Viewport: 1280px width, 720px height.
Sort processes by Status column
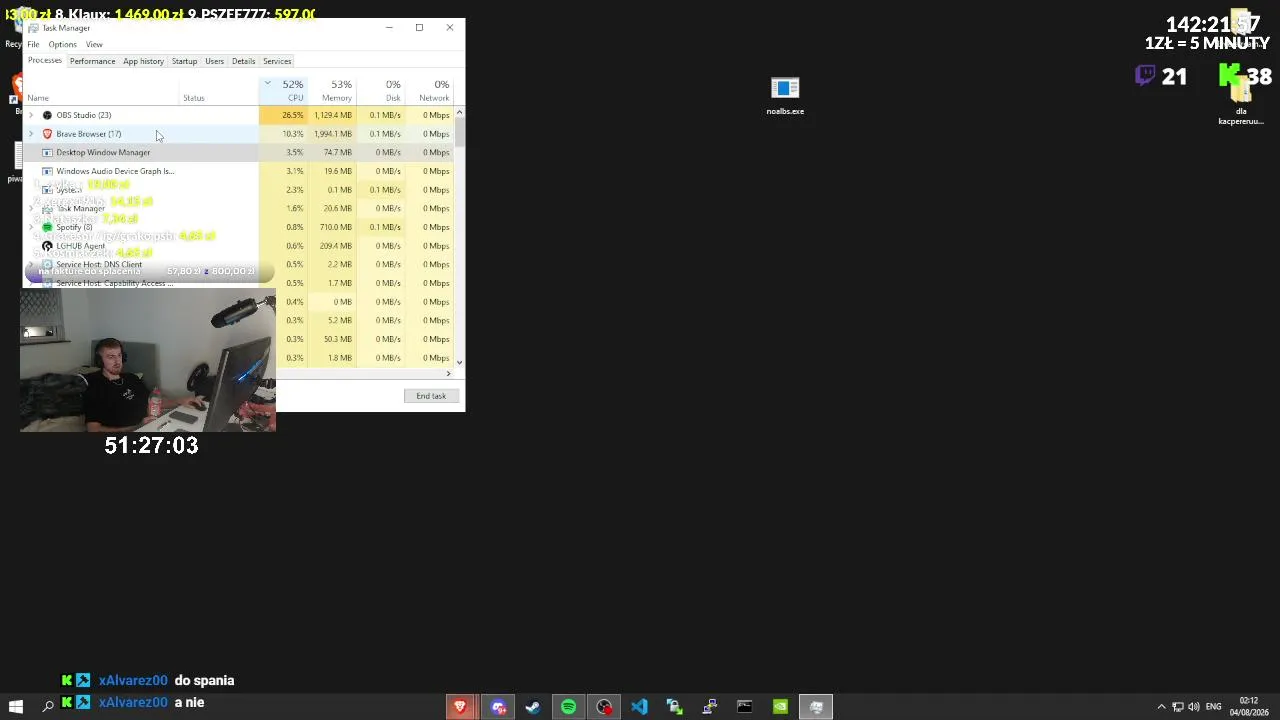click(x=219, y=91)
